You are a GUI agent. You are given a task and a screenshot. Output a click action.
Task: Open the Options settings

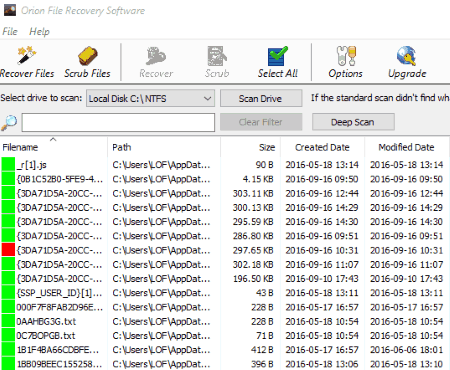345,63
